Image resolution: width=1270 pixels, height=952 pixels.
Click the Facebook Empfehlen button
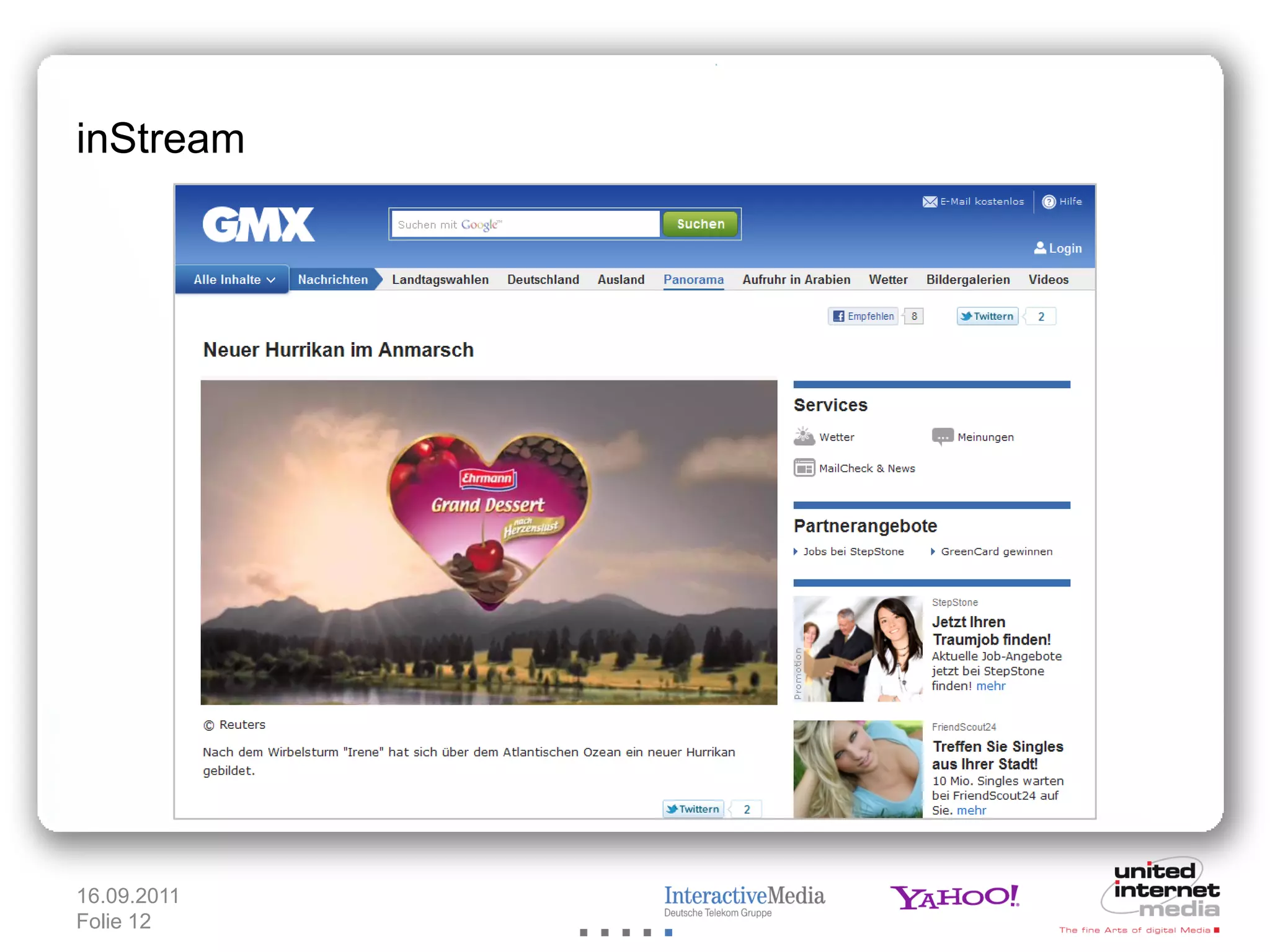pos(863,316)
